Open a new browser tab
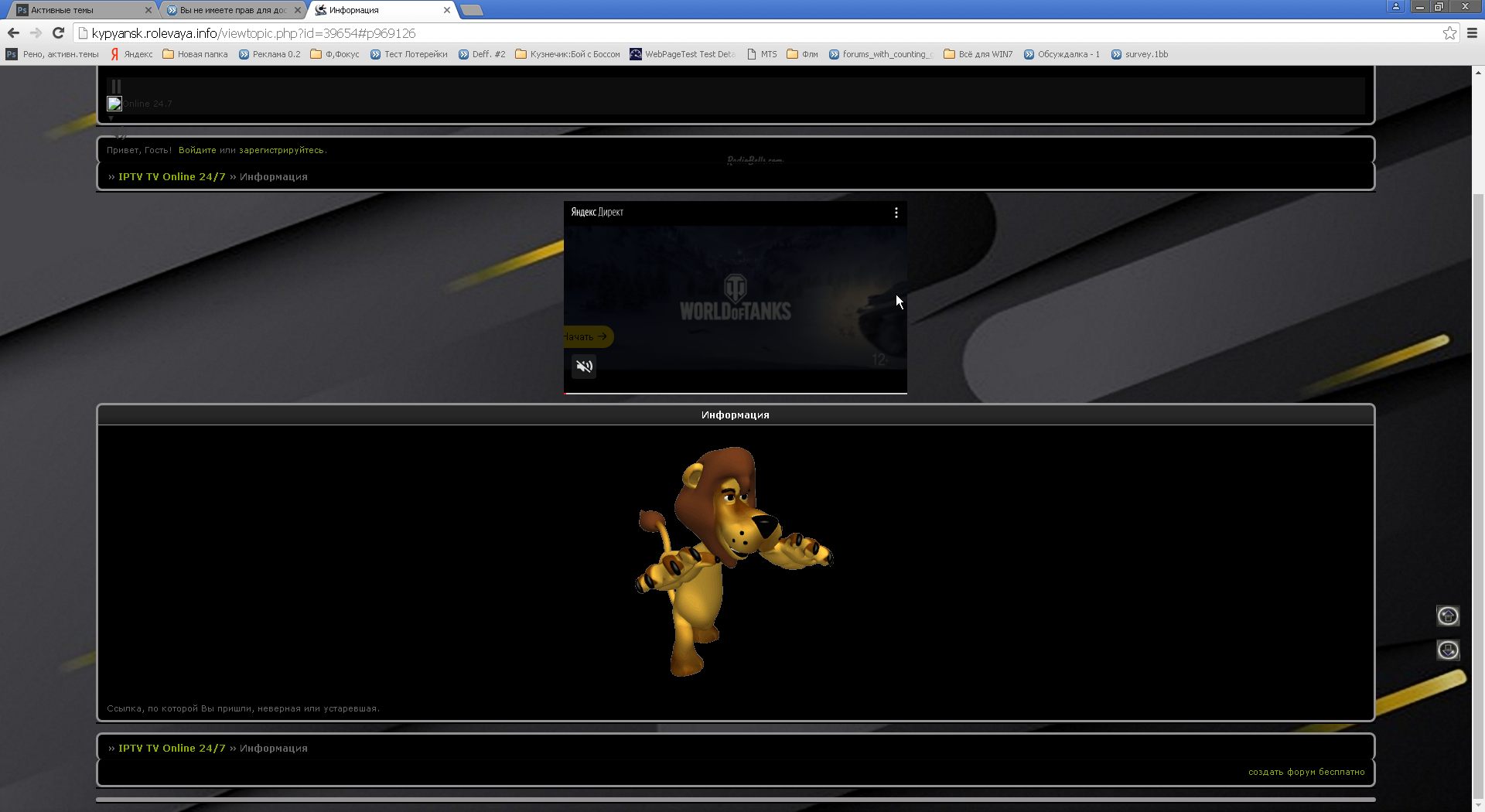 (x=471, y=10)
